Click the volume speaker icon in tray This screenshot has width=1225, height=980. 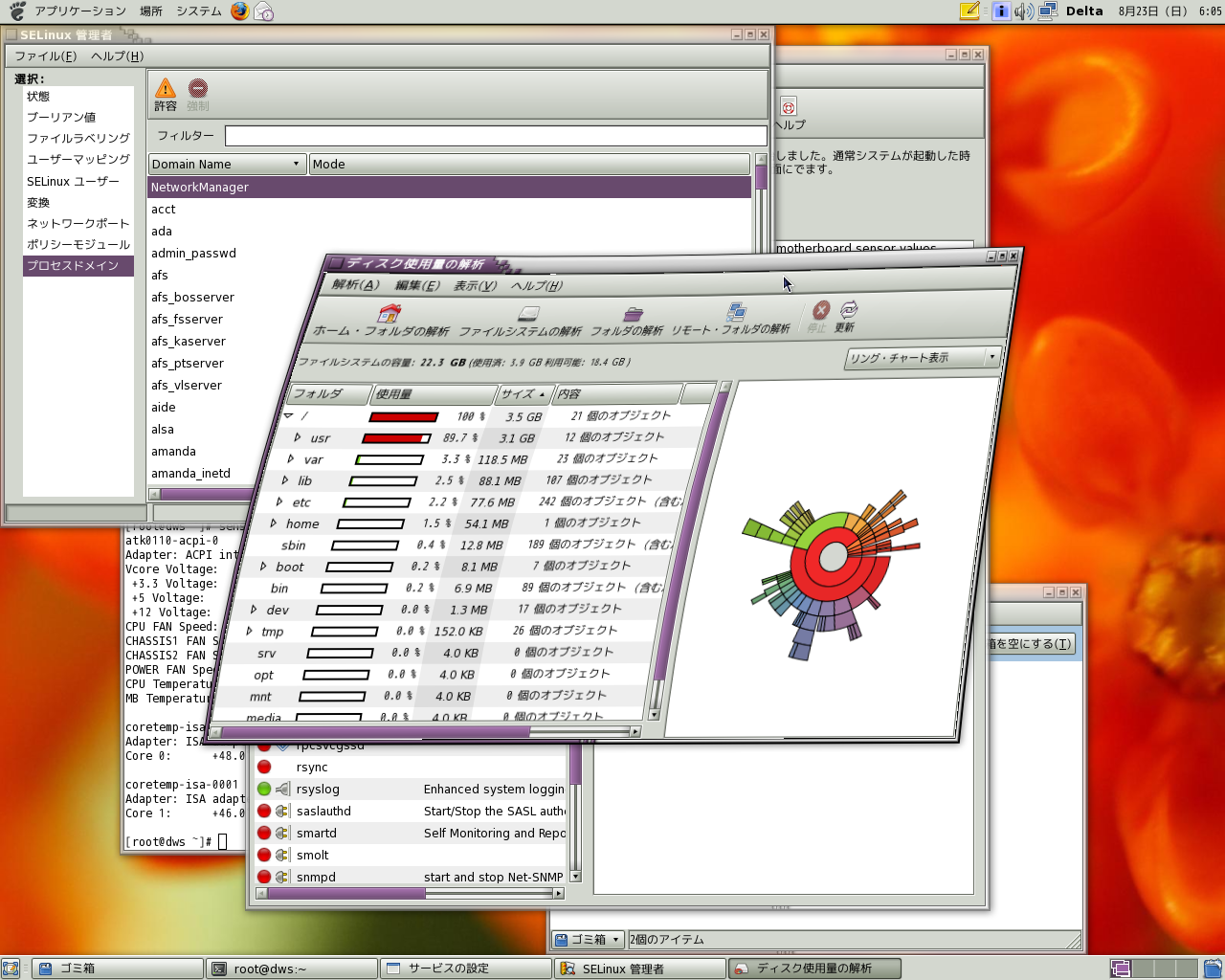1023,11
